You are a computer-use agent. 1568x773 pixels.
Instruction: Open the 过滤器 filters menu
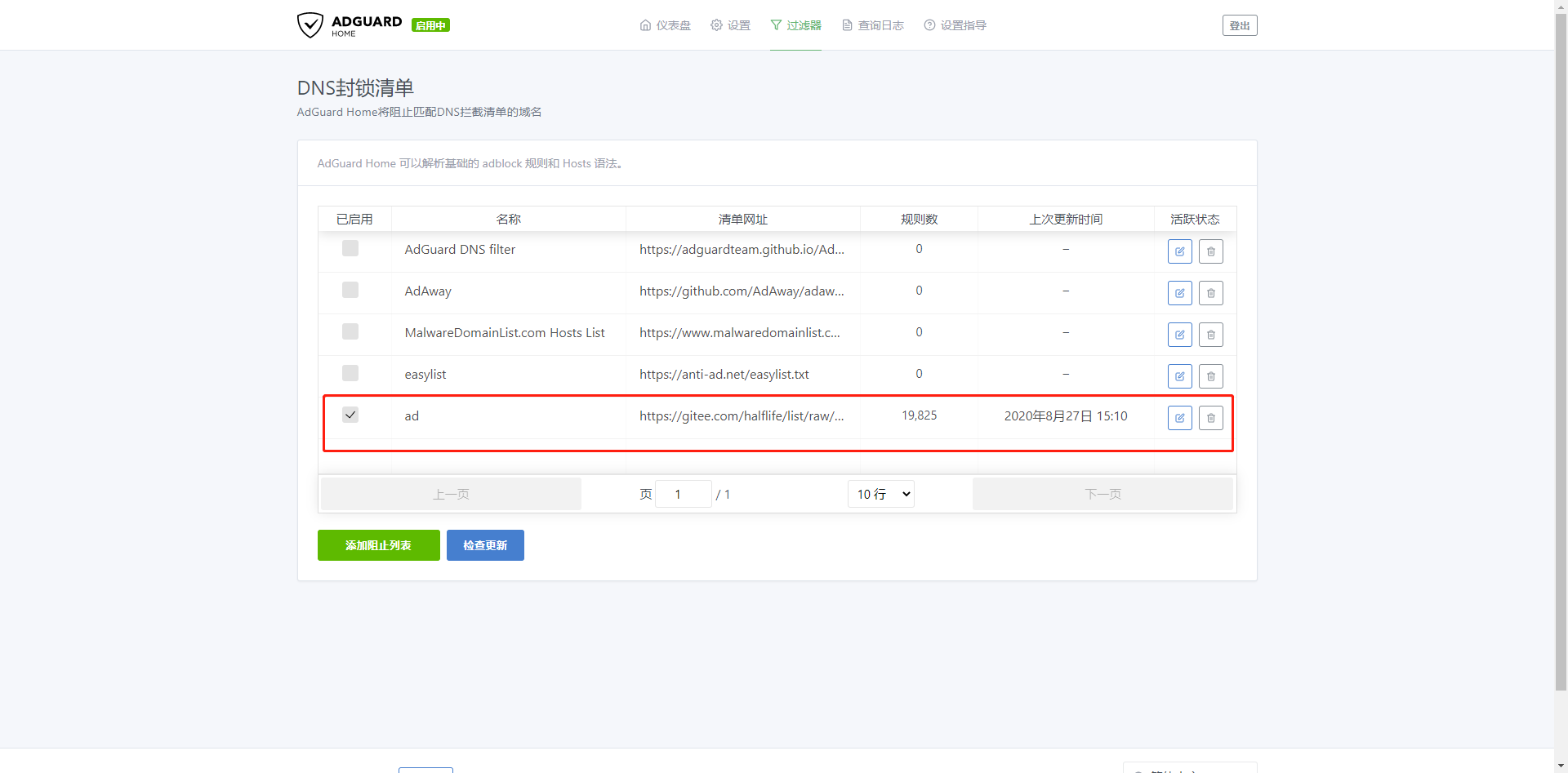click(x=795, y=25)
